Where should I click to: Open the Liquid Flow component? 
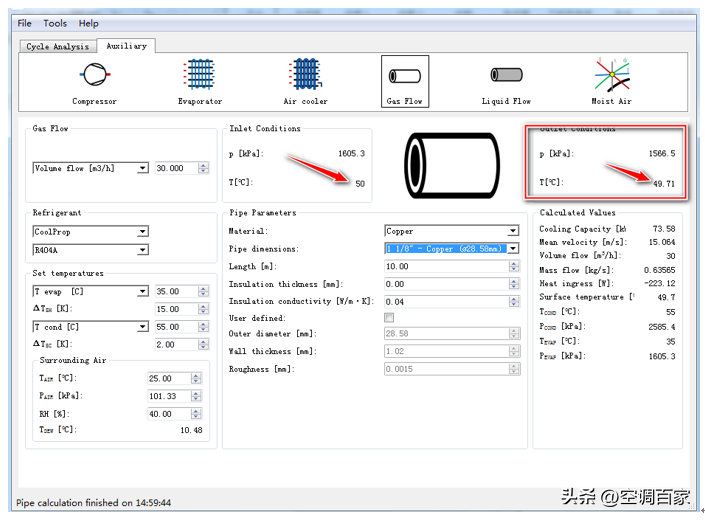pos(506,76)
